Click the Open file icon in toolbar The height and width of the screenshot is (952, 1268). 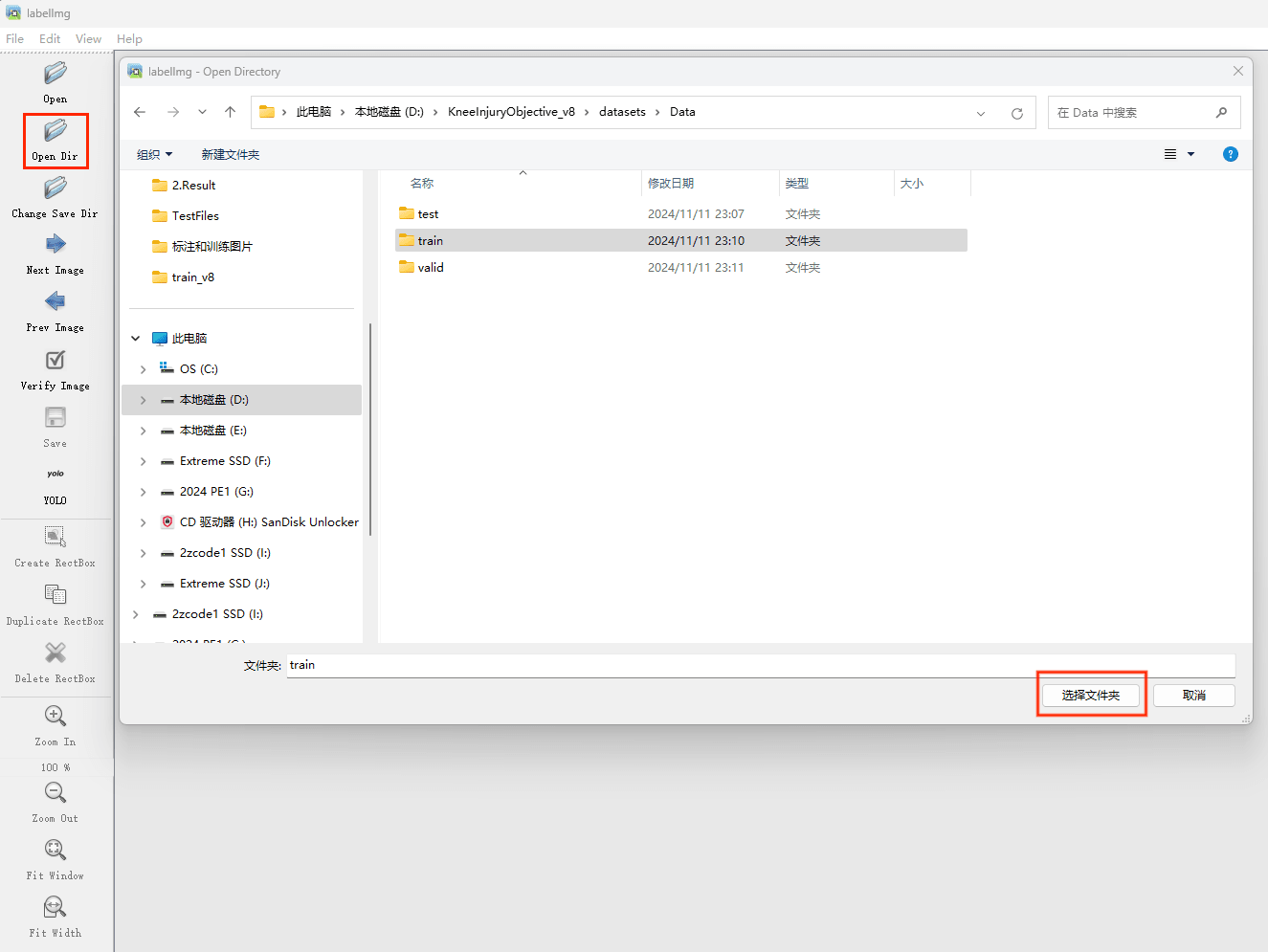click(x=56, y=74)
